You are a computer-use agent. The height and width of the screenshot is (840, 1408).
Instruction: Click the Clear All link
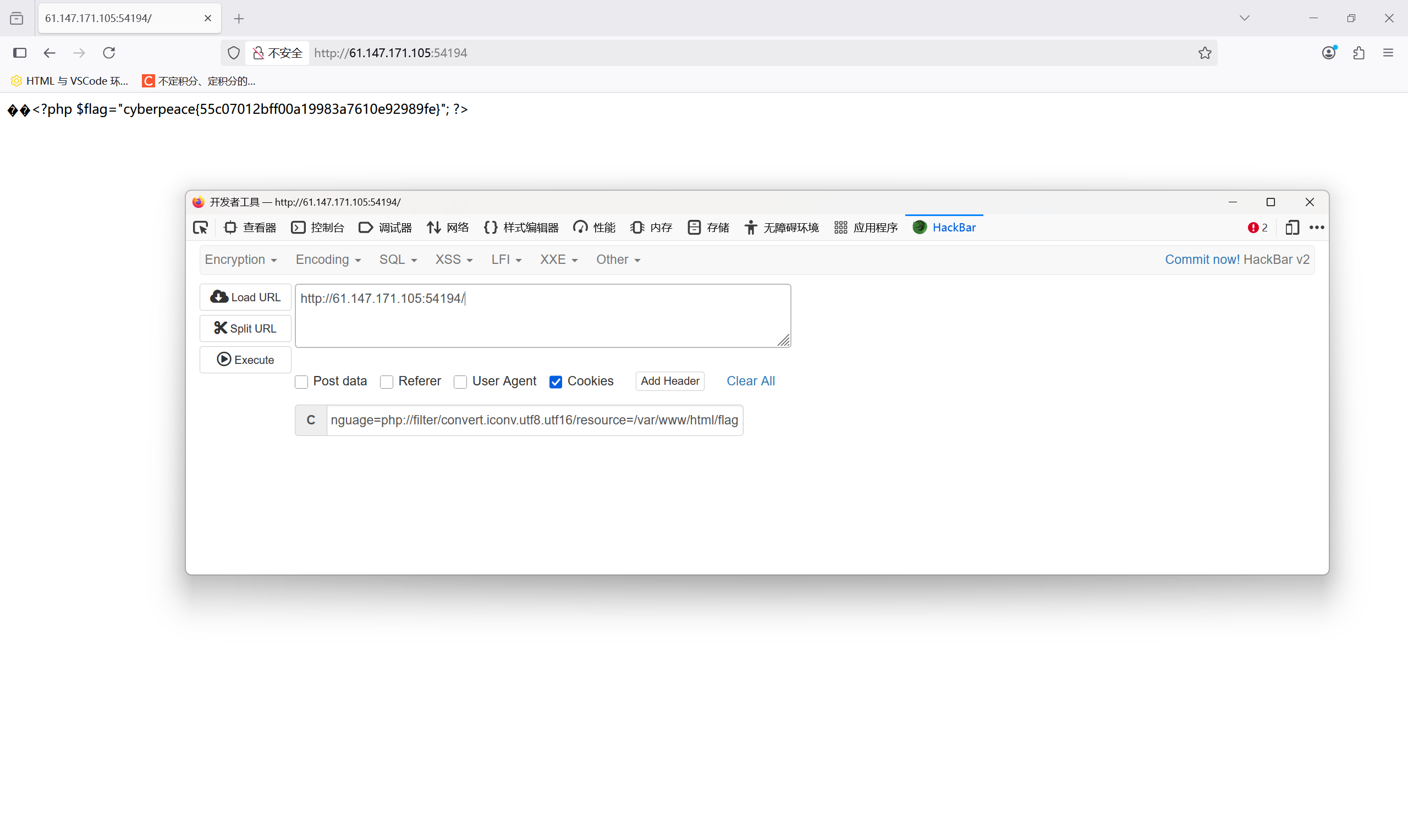tap(750, 381)
